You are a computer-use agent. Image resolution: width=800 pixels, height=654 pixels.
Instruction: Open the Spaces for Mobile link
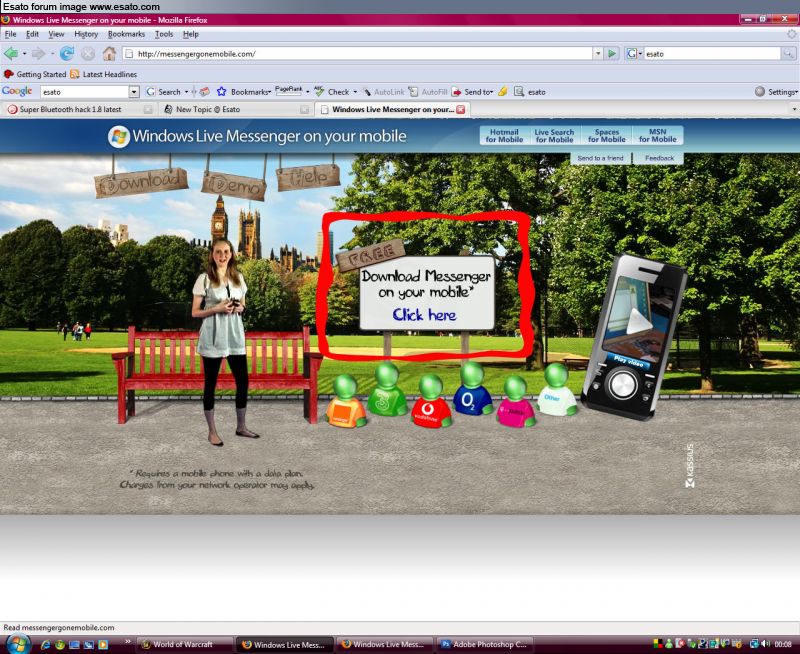607,136
